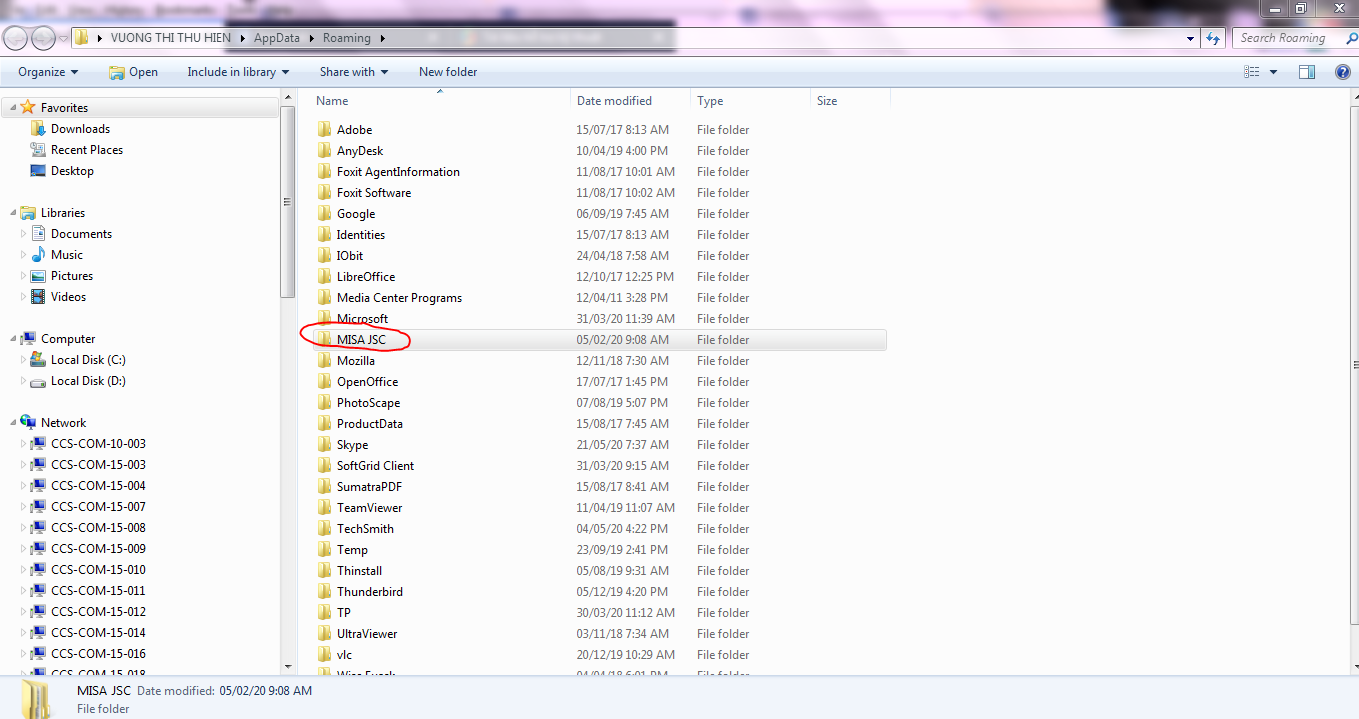1359x719 pixels.
Task: Select the CCS-COM-15-007 network computer
Action: click(98, 507)
